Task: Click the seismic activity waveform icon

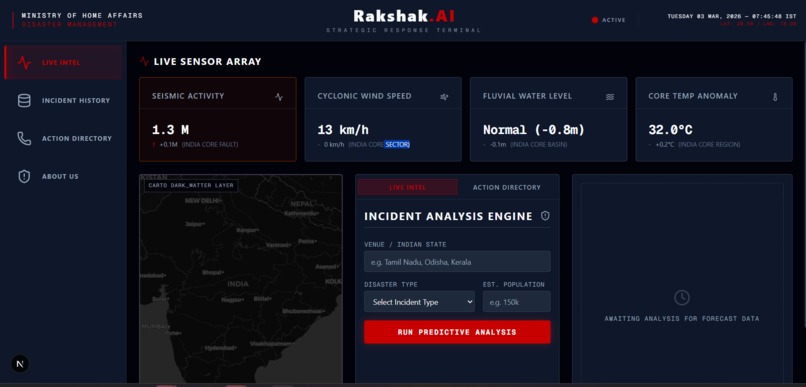Action: (x=279, y=97)
